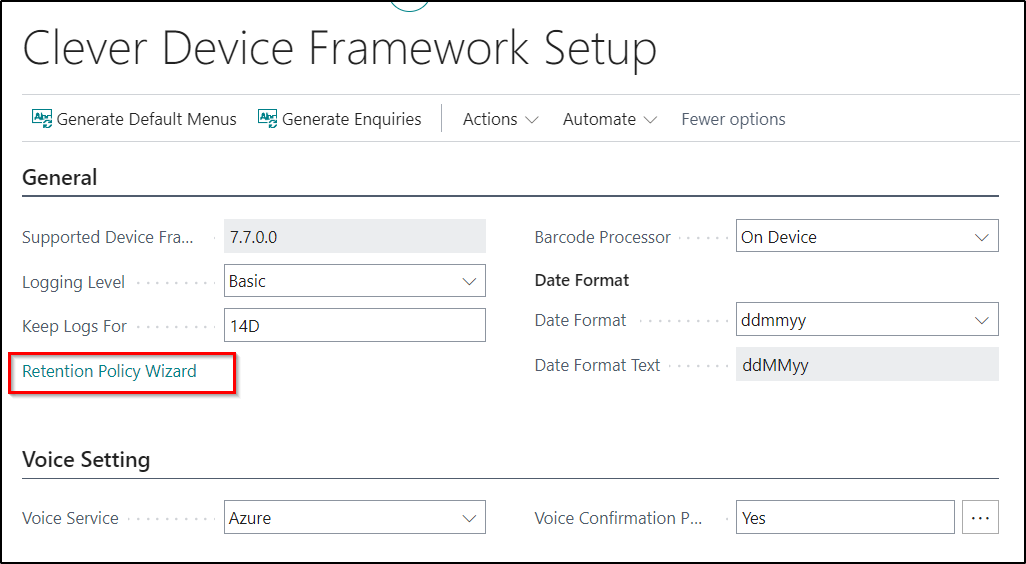Click the Generate Default Menus label
Screen dimensions: 1026x564
pyautogui.click(x=147, y=119)
